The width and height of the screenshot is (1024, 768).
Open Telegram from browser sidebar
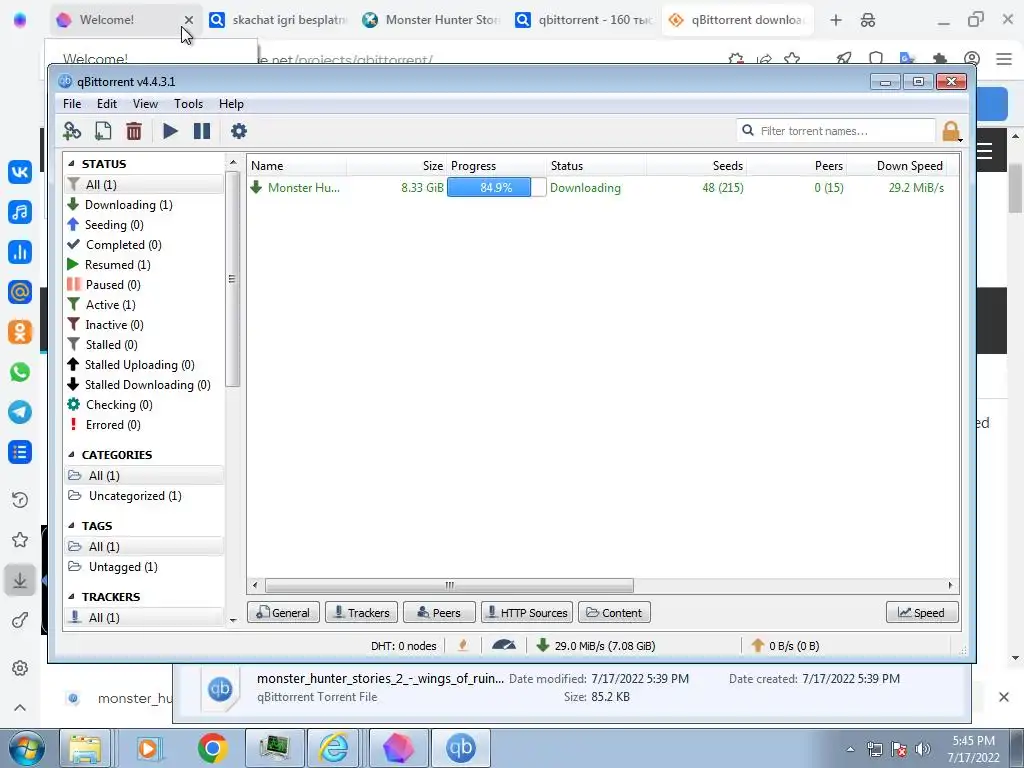click(x=20, y=412)
